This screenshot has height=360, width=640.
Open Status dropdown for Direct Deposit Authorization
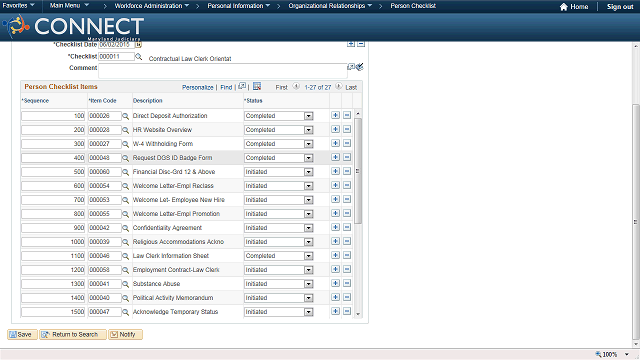click(309, 116)
